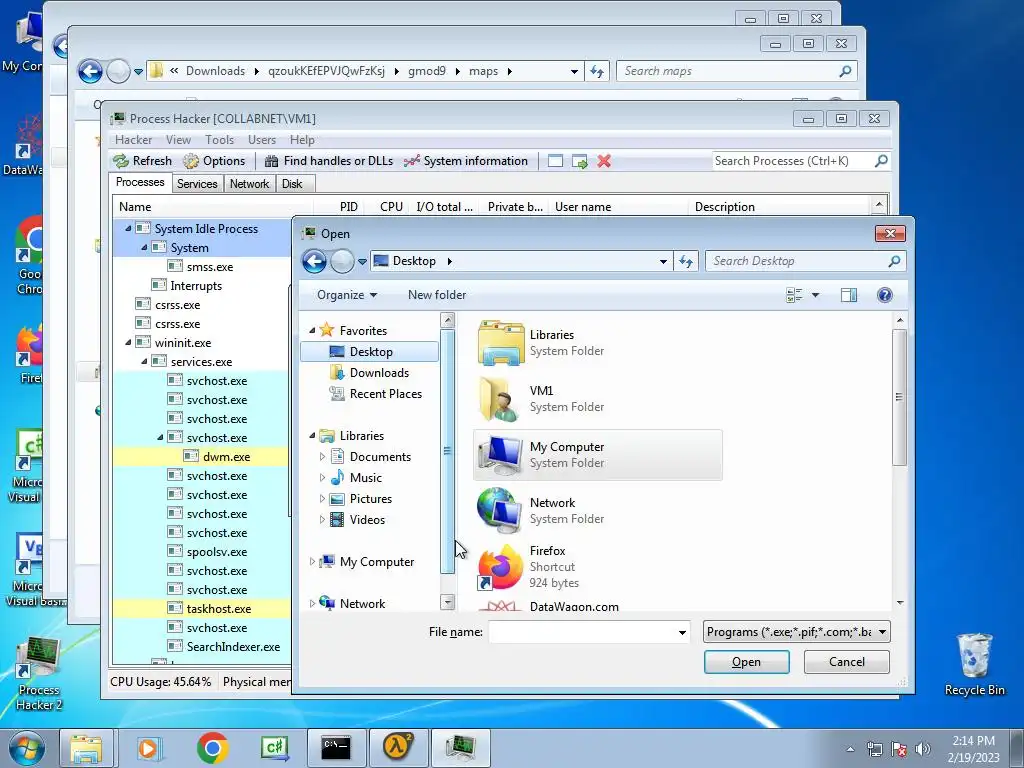The image size is (1024, 768).
Task: Select Recent Places under Favorites
Action: (376, 394)
